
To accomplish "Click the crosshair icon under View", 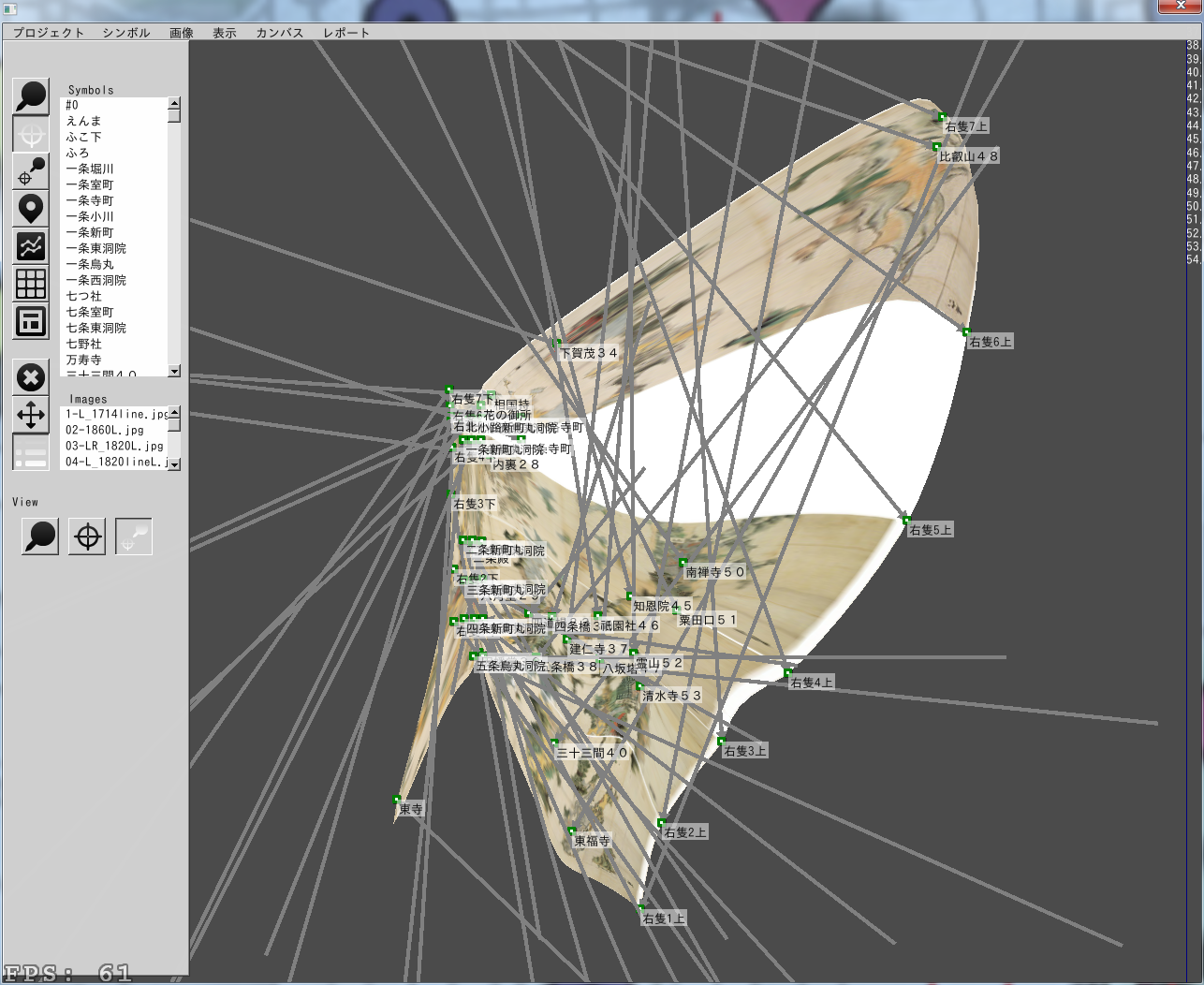I will (x=87, y=537).
